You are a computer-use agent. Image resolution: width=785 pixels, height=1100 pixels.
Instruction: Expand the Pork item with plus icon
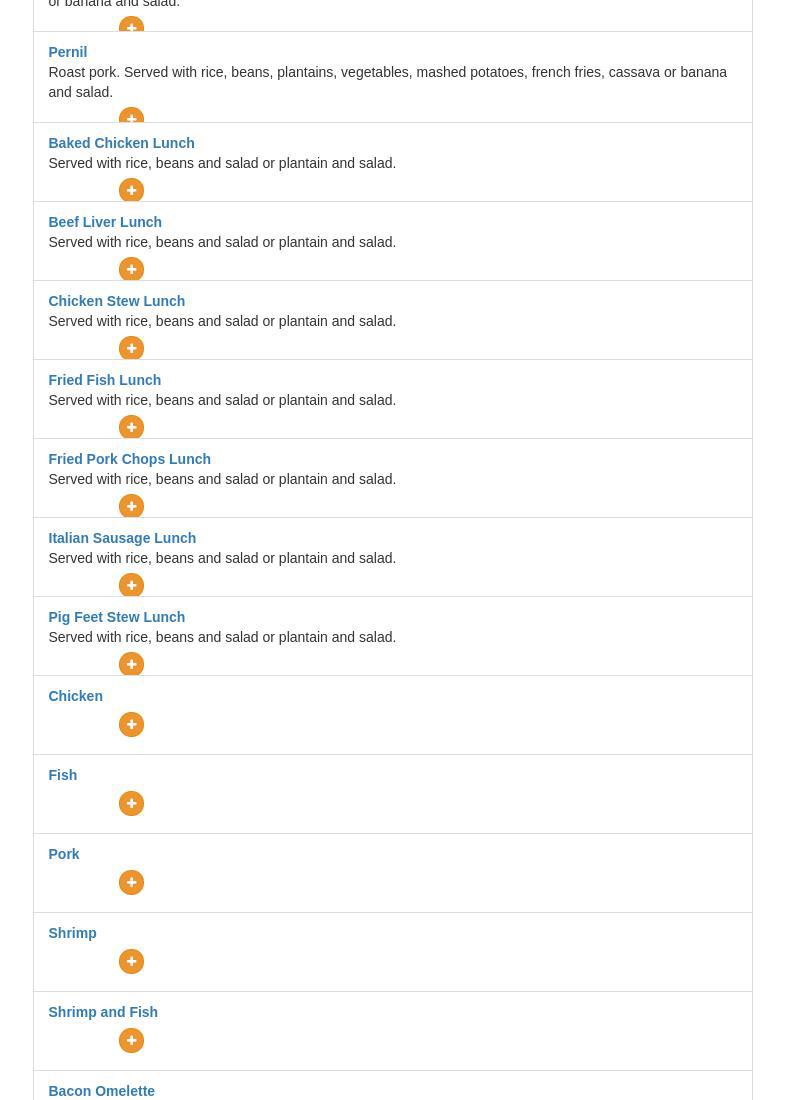pos(131,882)
